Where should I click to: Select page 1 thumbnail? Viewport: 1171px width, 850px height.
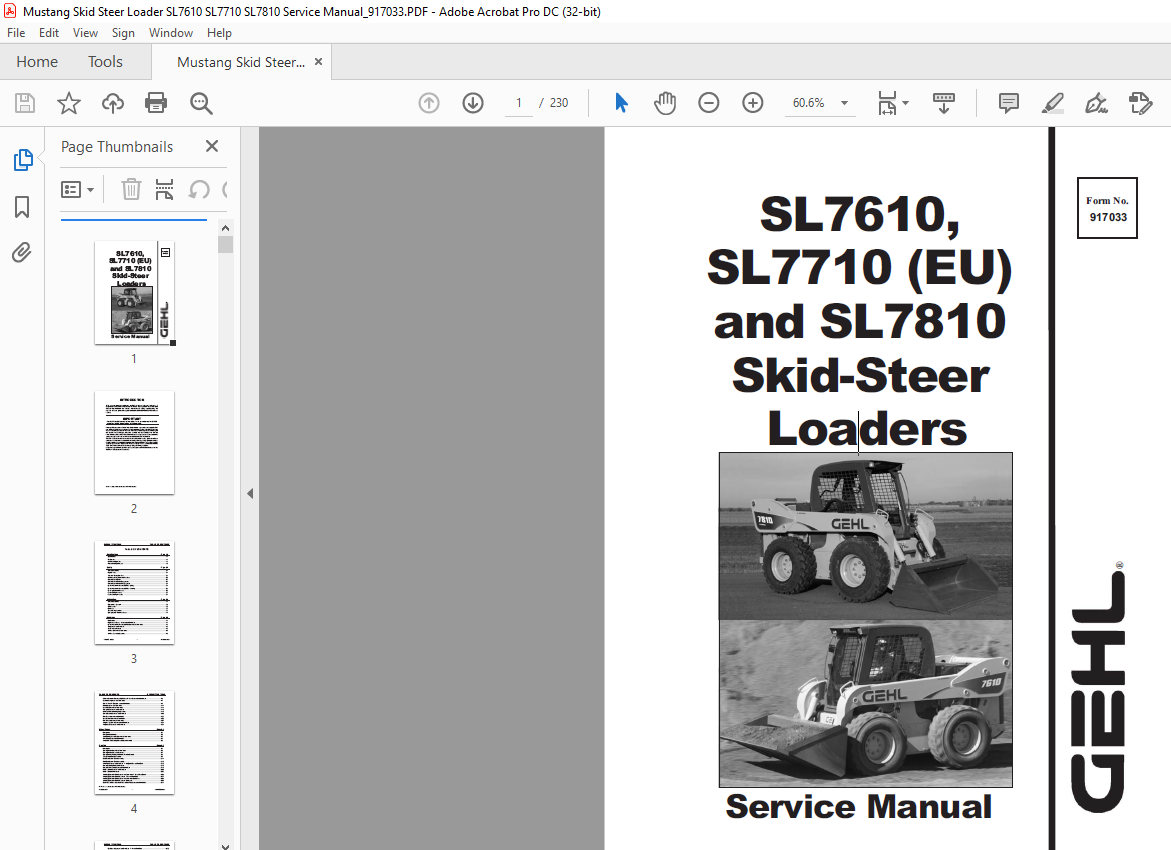[x=134, y=292]
